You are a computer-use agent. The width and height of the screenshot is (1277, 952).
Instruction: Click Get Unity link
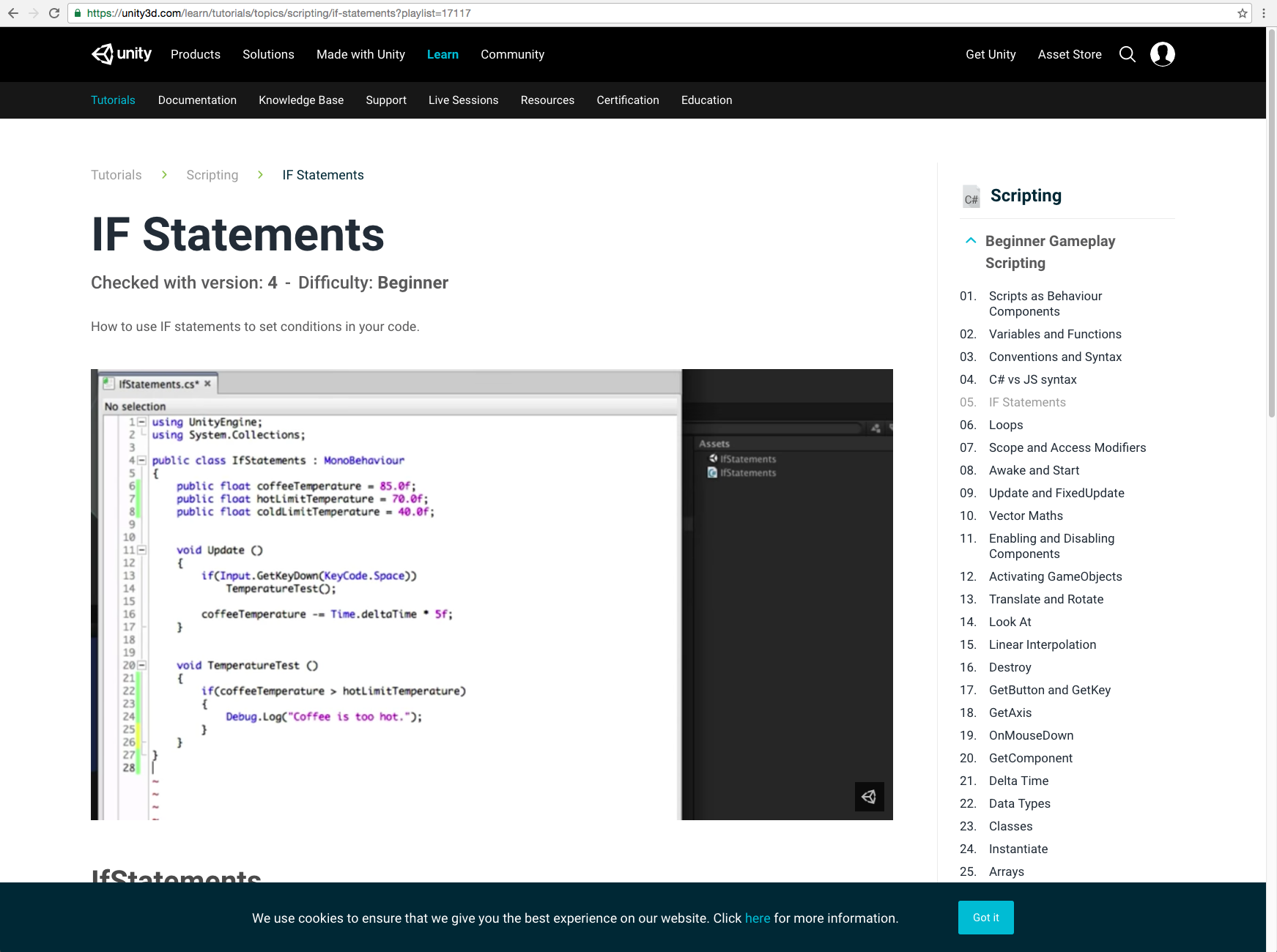991,54
